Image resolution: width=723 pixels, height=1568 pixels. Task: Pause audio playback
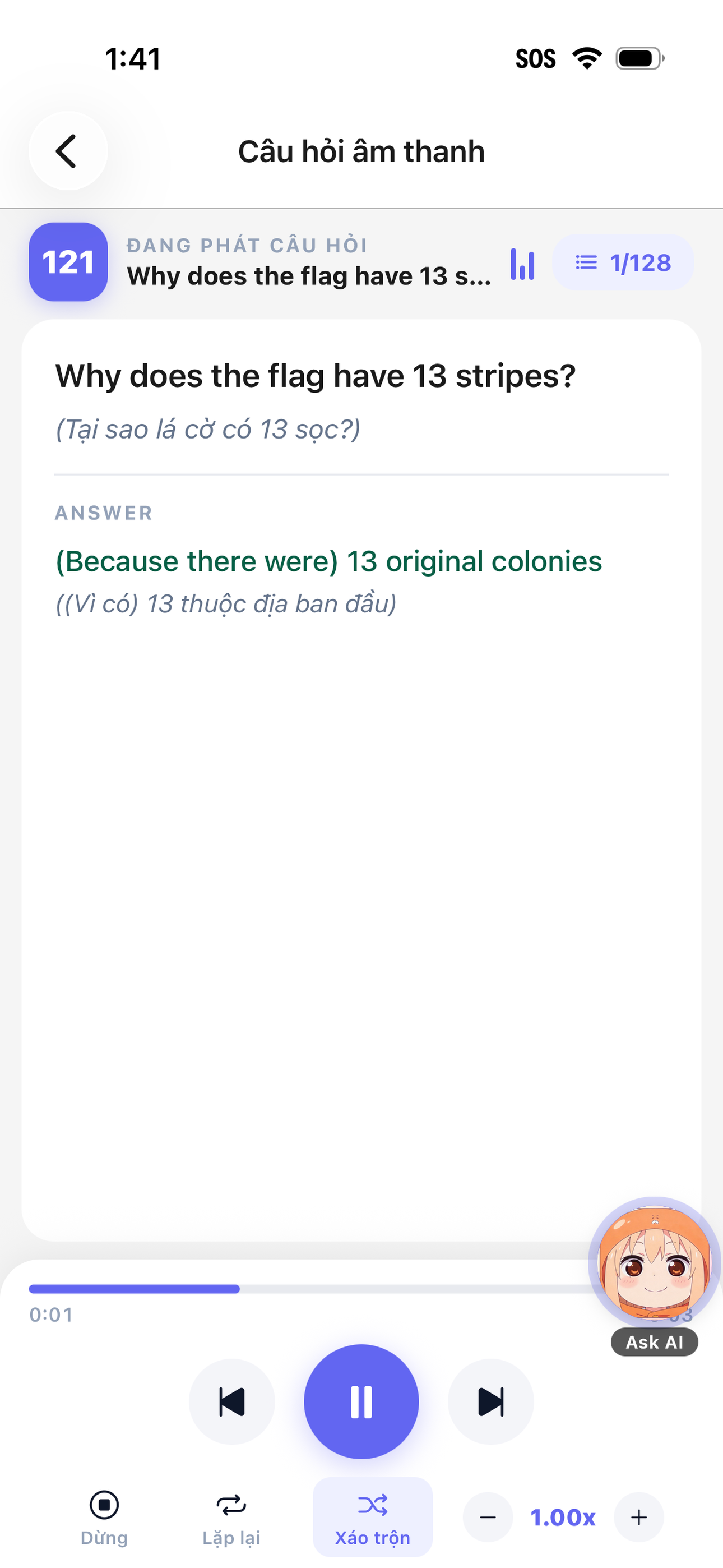(x=361, y=1401)
